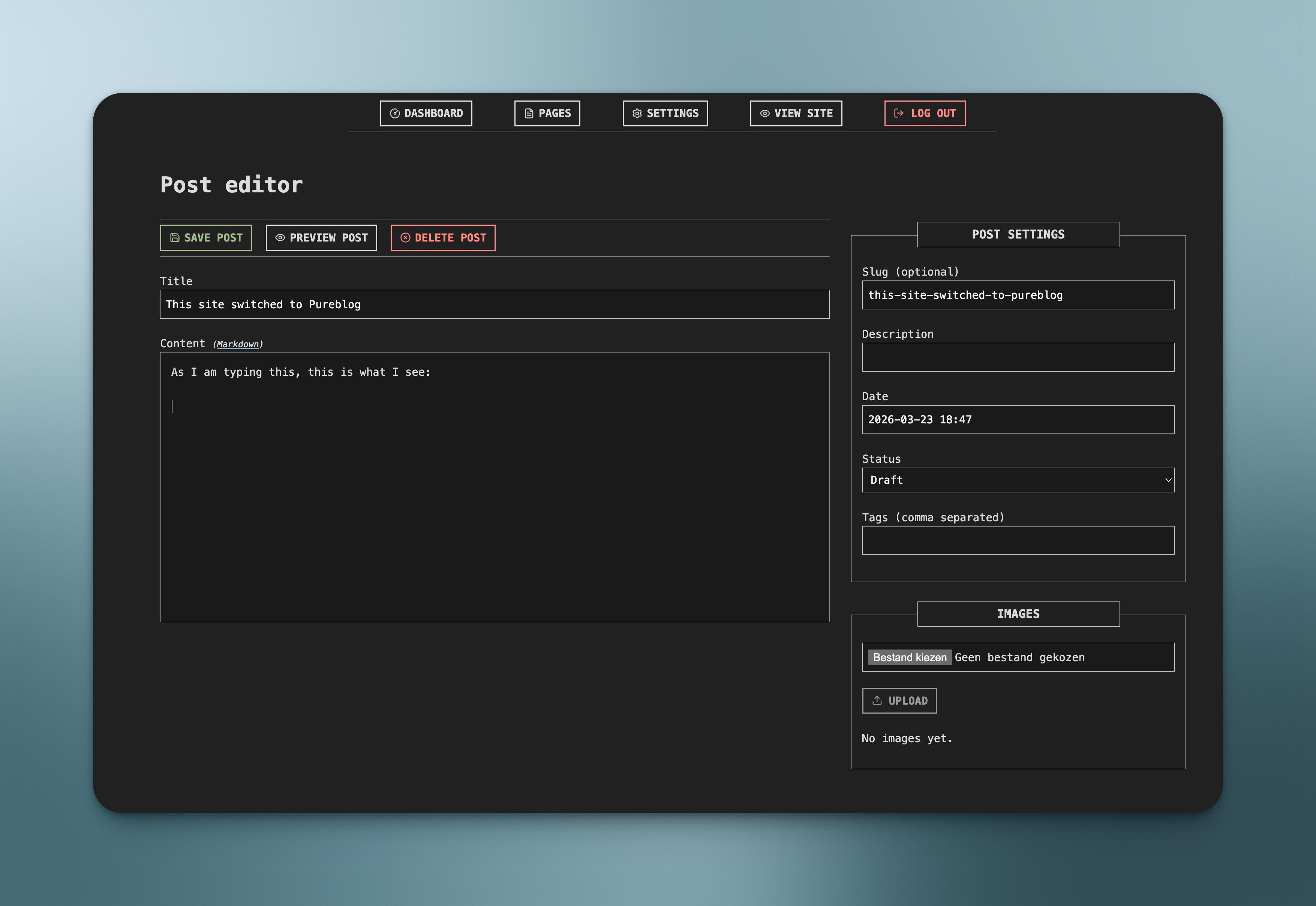Click into the Slug text field
The width and height of the screenshot is (1316, 906).
[x=1018, y=295]
